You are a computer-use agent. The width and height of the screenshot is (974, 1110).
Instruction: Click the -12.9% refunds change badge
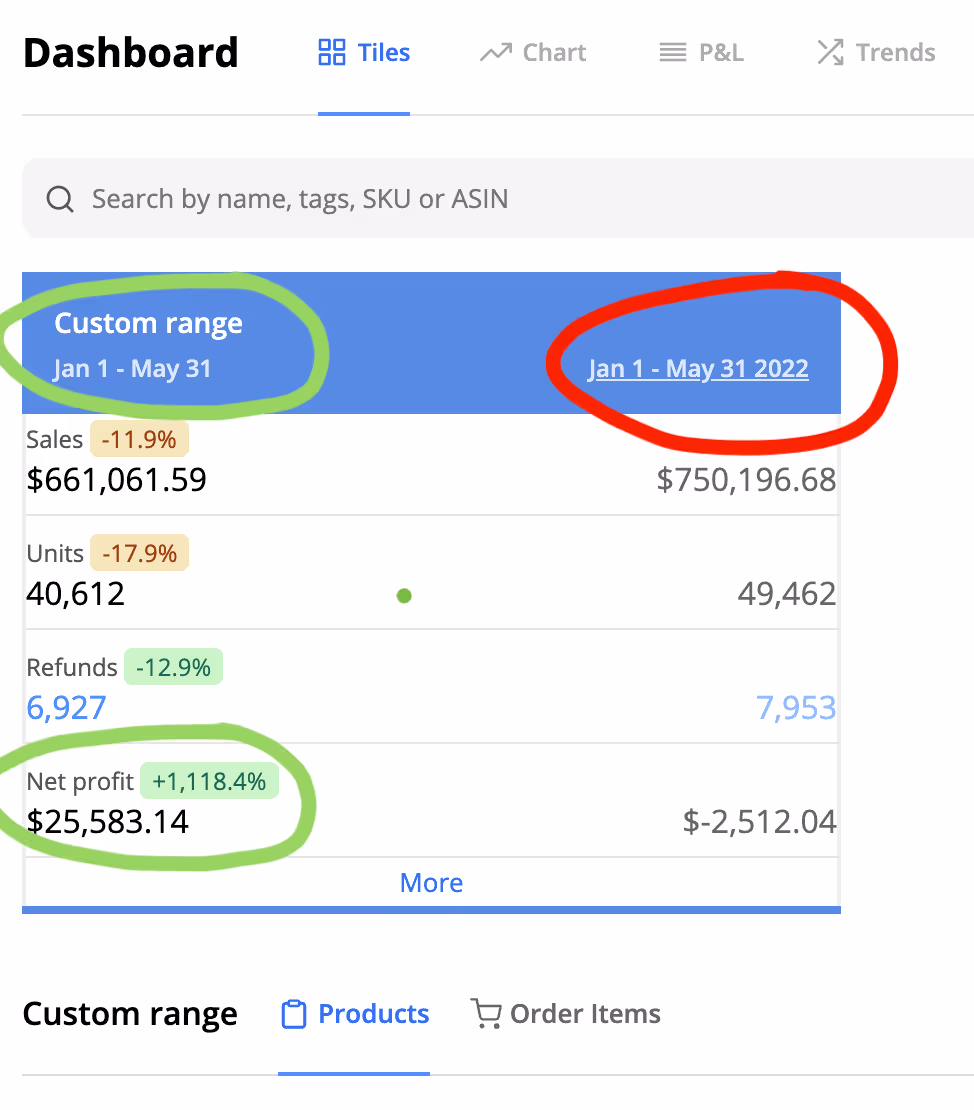click(173, 667)
